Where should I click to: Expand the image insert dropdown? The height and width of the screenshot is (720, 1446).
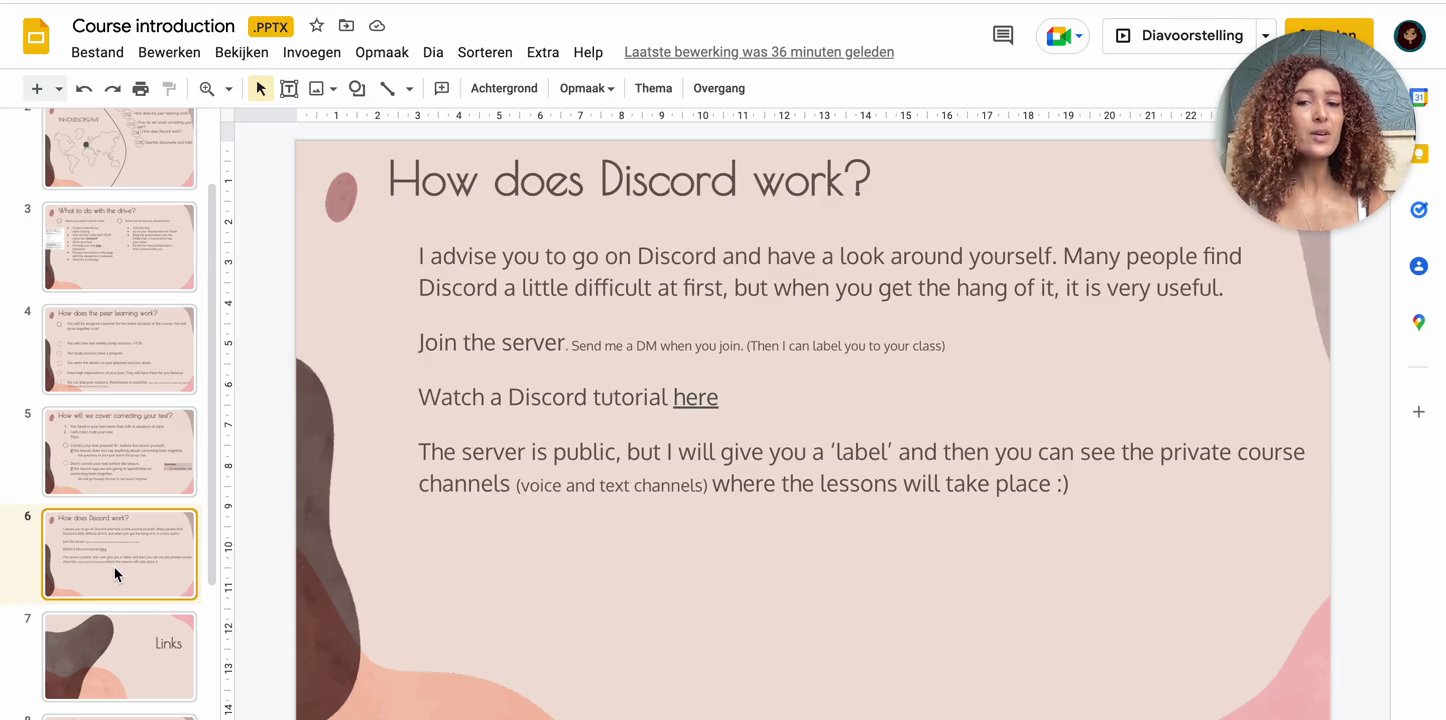[x=334, y=88]
